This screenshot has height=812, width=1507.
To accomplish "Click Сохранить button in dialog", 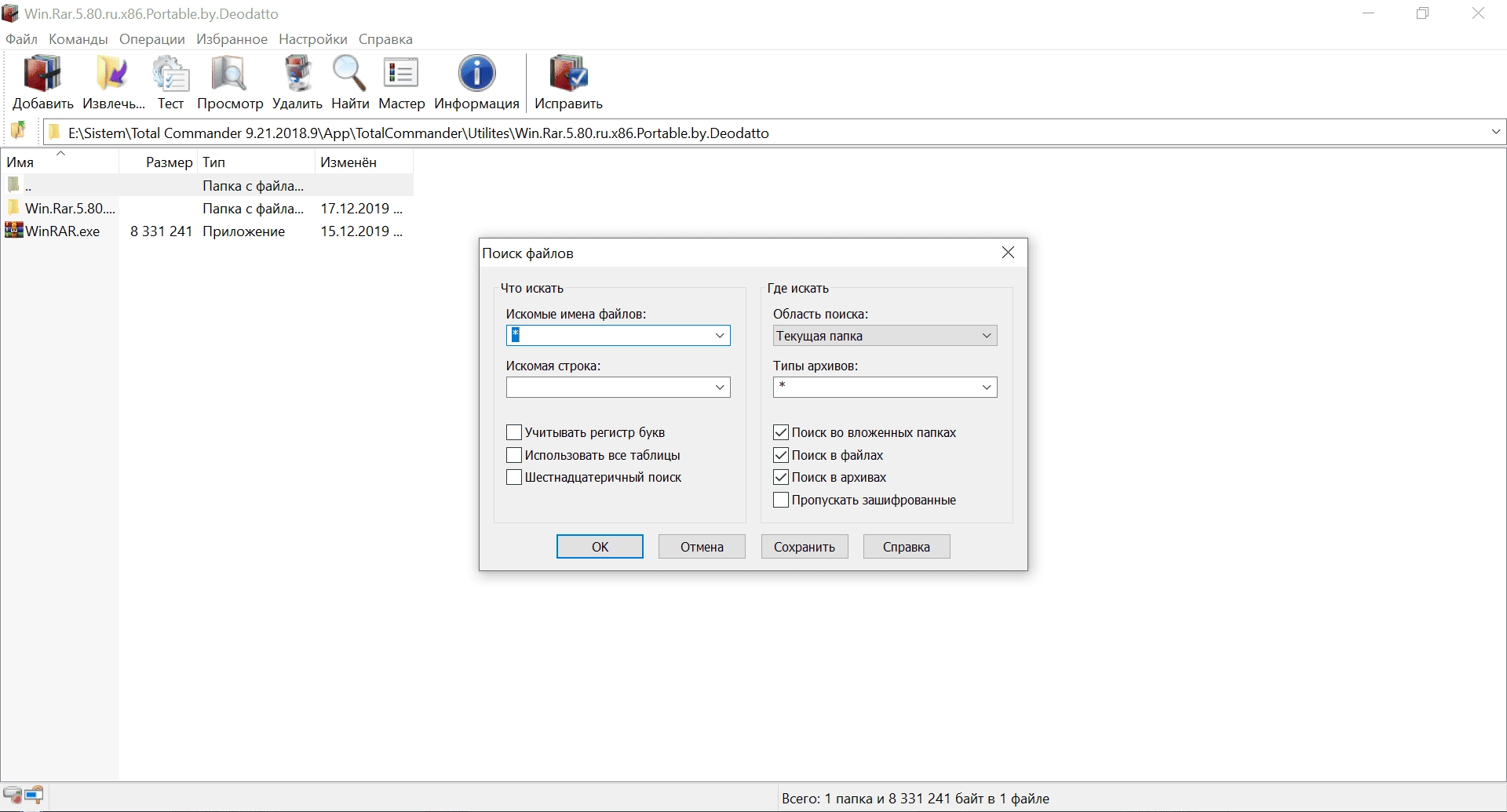I will click(x=805, y=547).
